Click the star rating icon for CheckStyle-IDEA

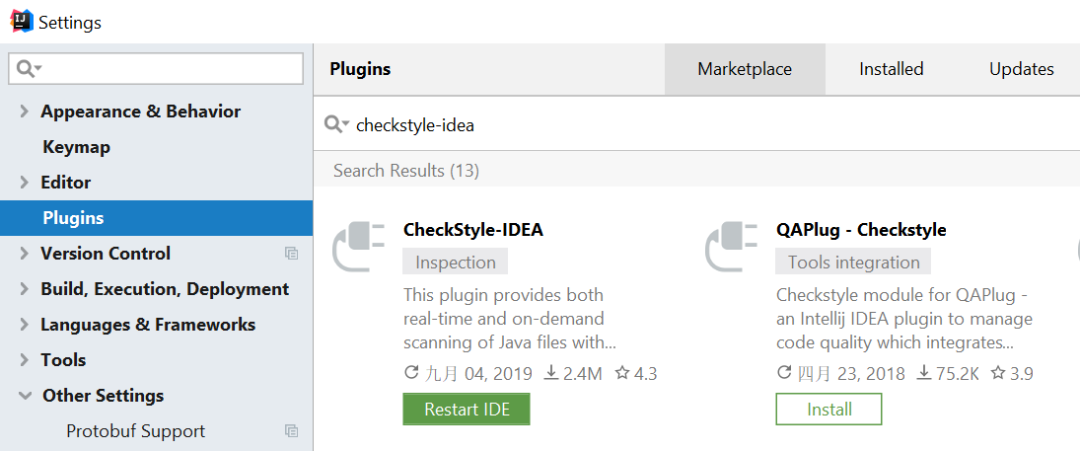click(x=622, y=374)
